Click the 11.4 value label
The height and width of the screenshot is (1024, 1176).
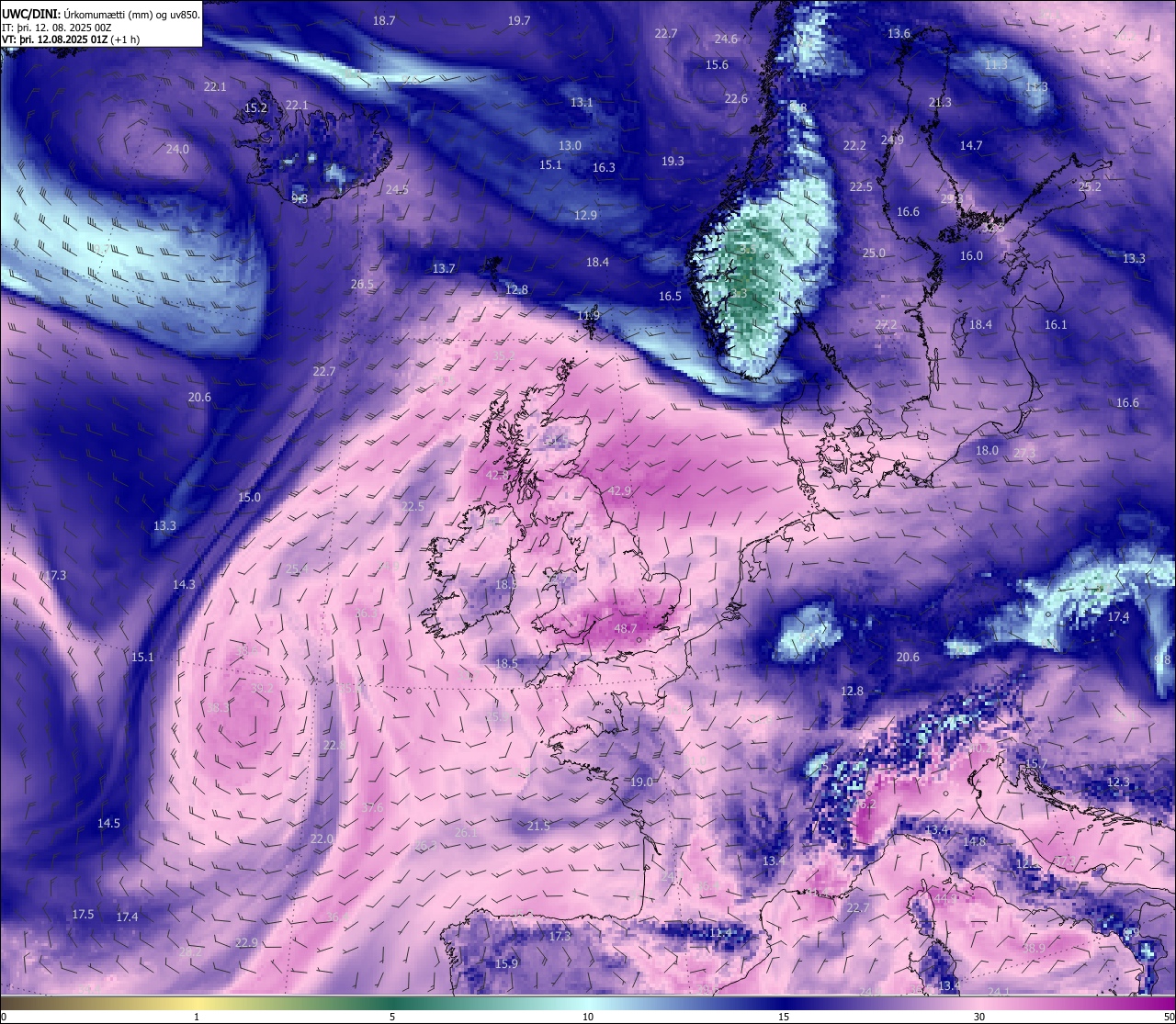[x=720, y=932]
